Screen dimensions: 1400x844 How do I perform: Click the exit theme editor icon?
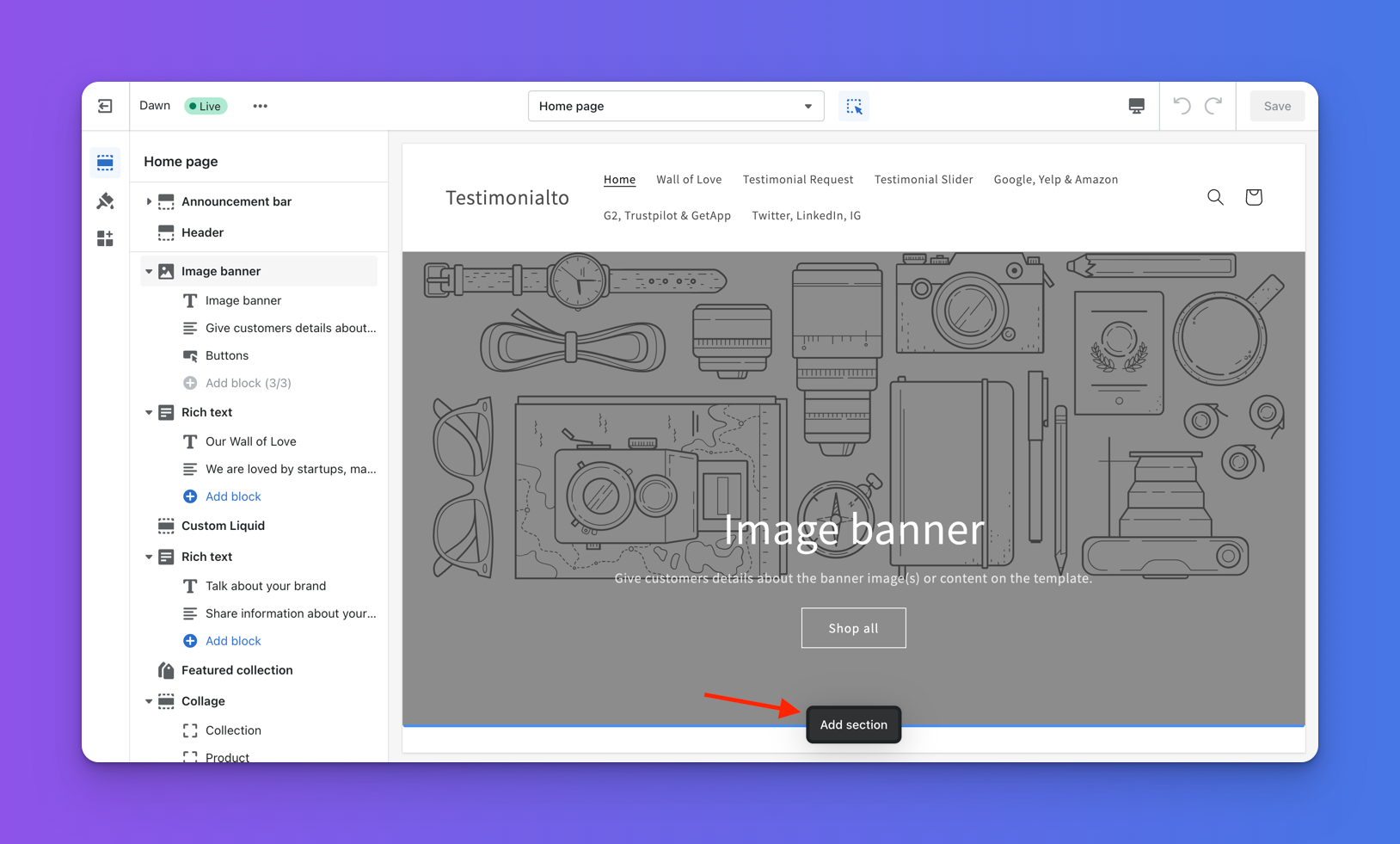coord(105,105)
